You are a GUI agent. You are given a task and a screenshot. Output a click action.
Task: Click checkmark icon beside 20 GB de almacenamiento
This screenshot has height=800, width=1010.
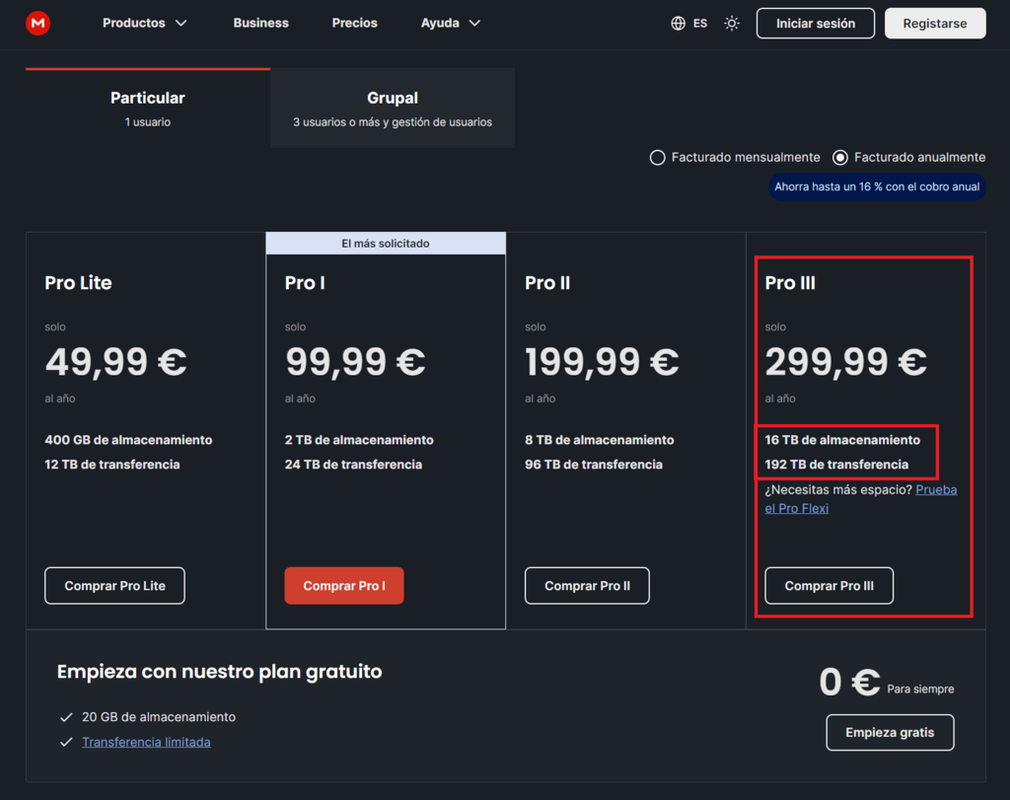pos(66,717)
